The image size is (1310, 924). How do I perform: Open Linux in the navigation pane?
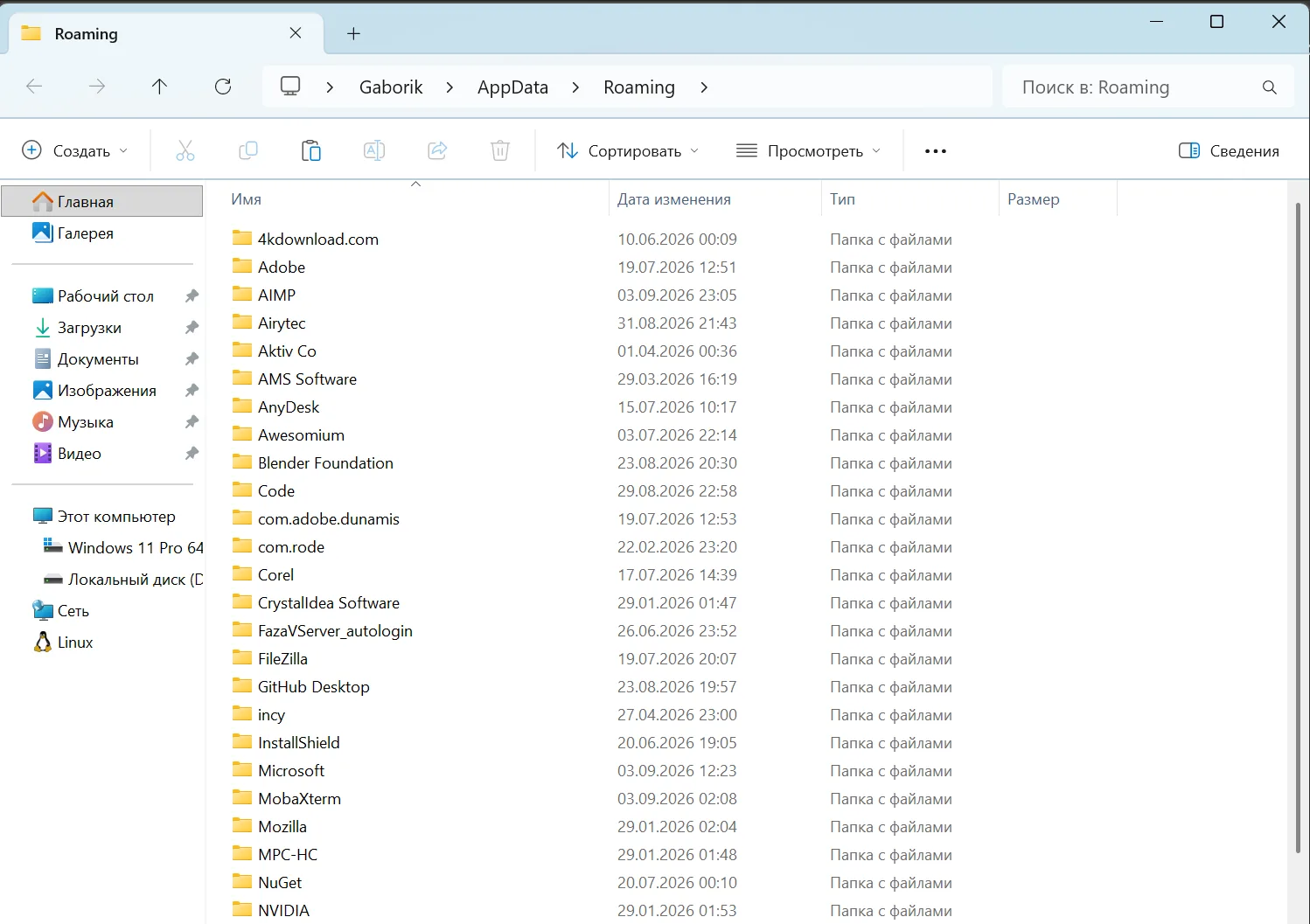[x=75, y=643]
